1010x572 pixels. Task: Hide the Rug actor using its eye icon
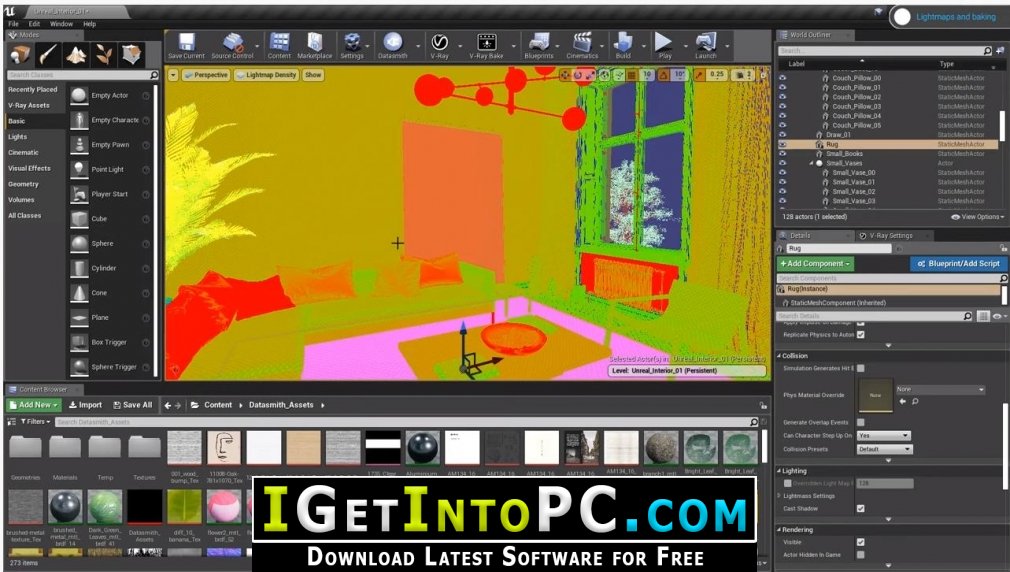click(x=783, y=144)
